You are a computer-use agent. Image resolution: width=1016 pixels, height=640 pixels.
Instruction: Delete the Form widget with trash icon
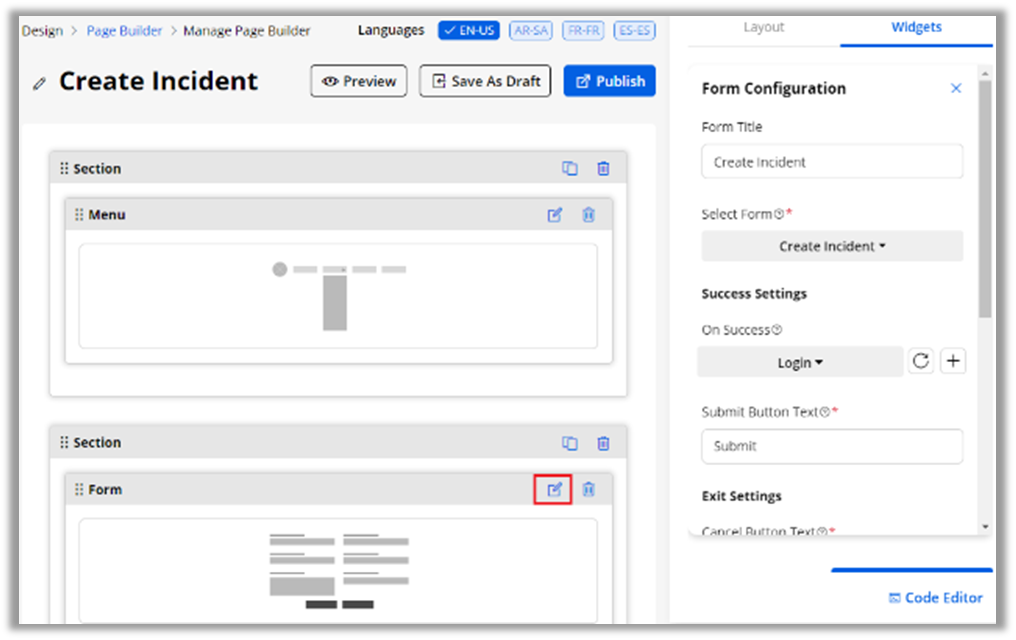click(589, 489)
